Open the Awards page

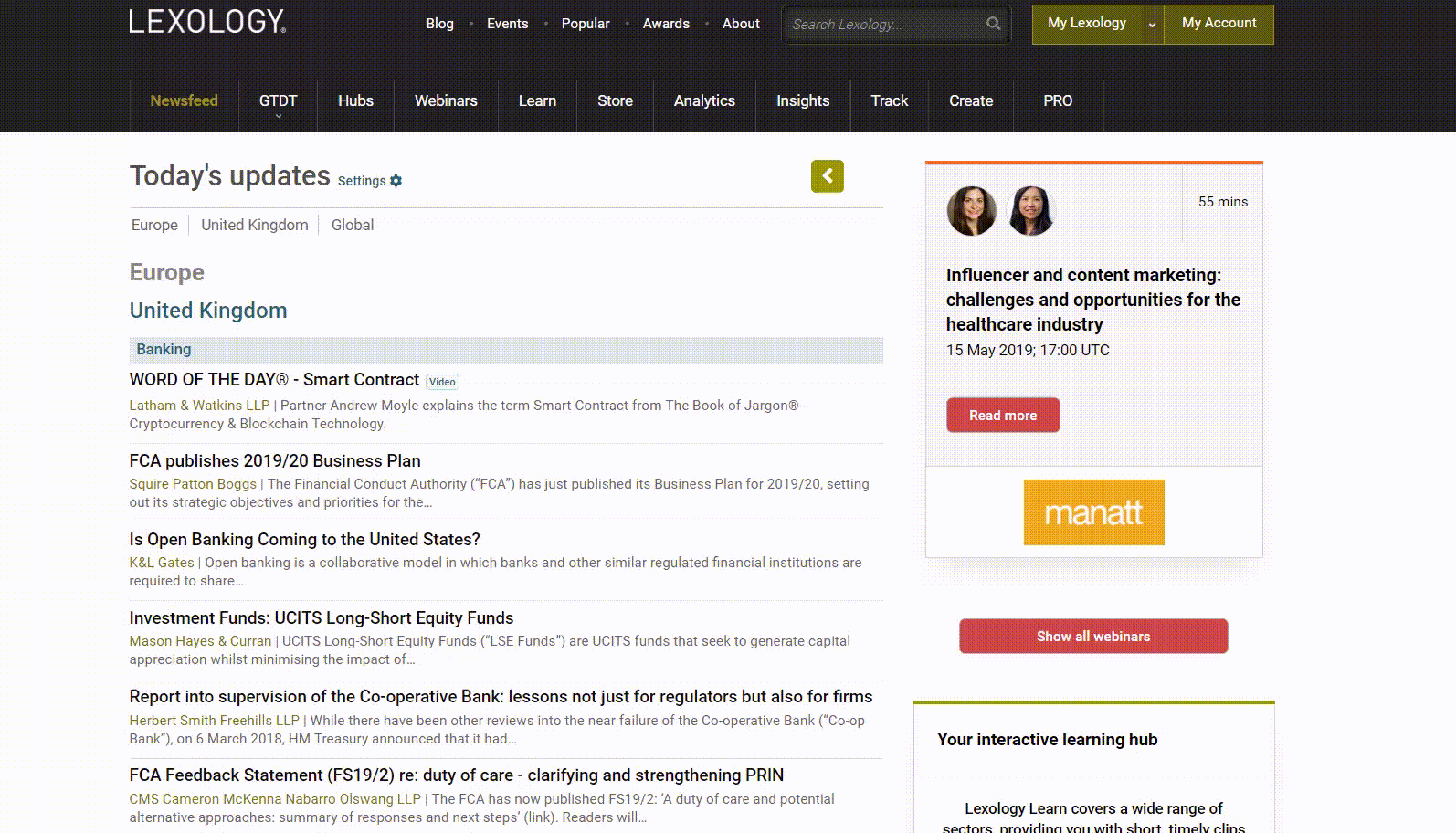(x=666, y=24)
